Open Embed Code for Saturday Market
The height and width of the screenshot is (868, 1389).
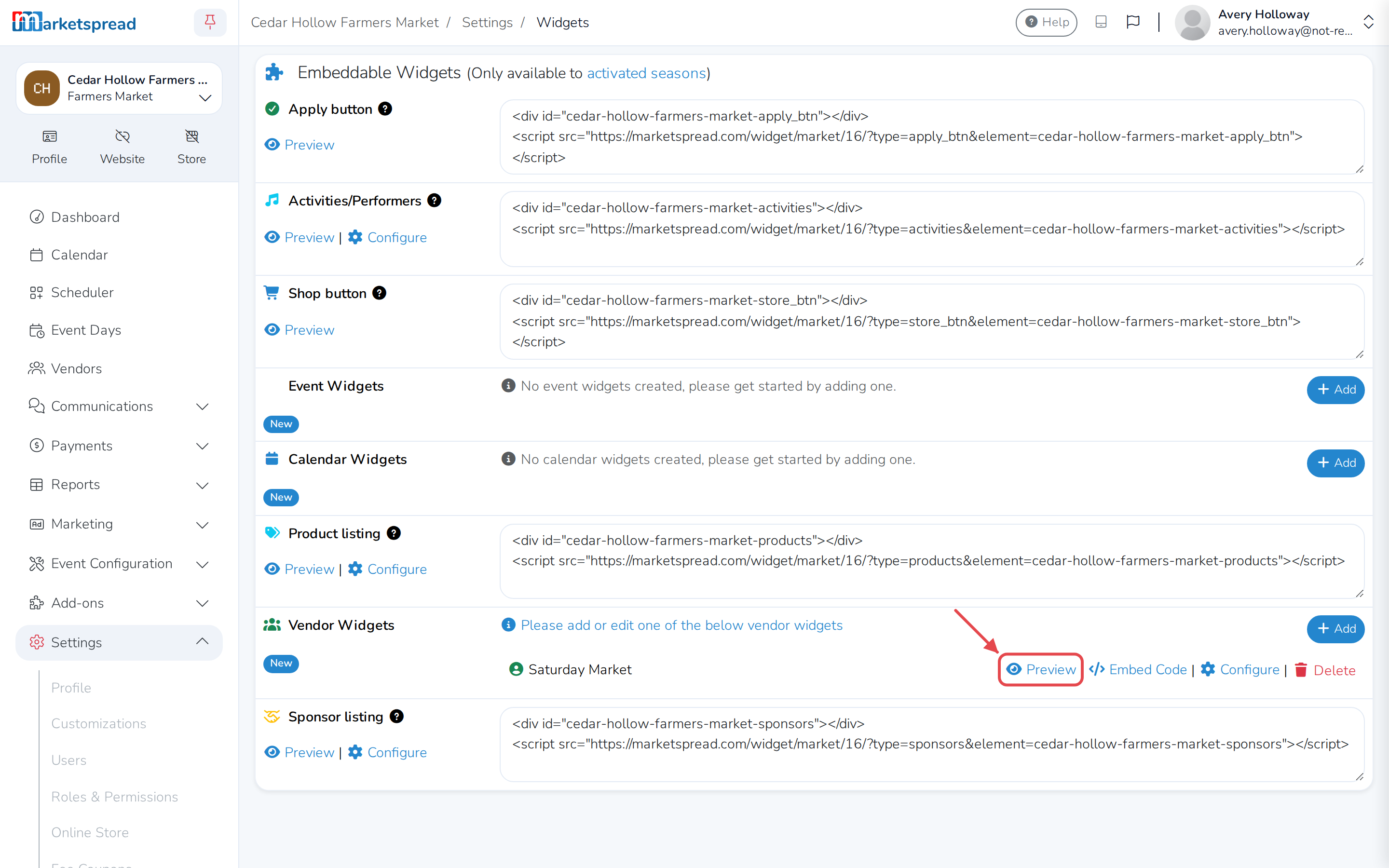pos(1138,669)
